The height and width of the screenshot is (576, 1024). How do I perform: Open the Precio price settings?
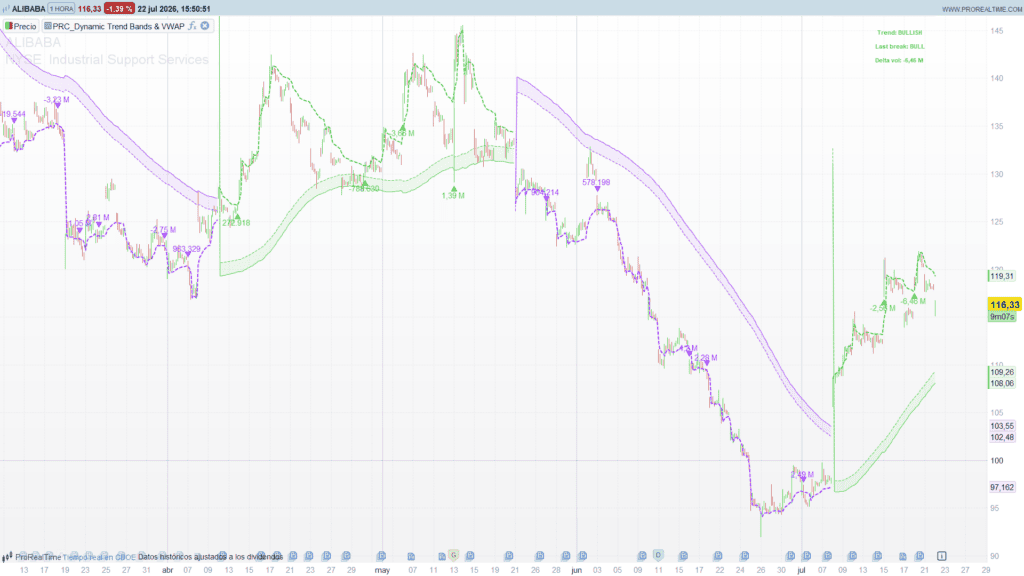(20, 26)
